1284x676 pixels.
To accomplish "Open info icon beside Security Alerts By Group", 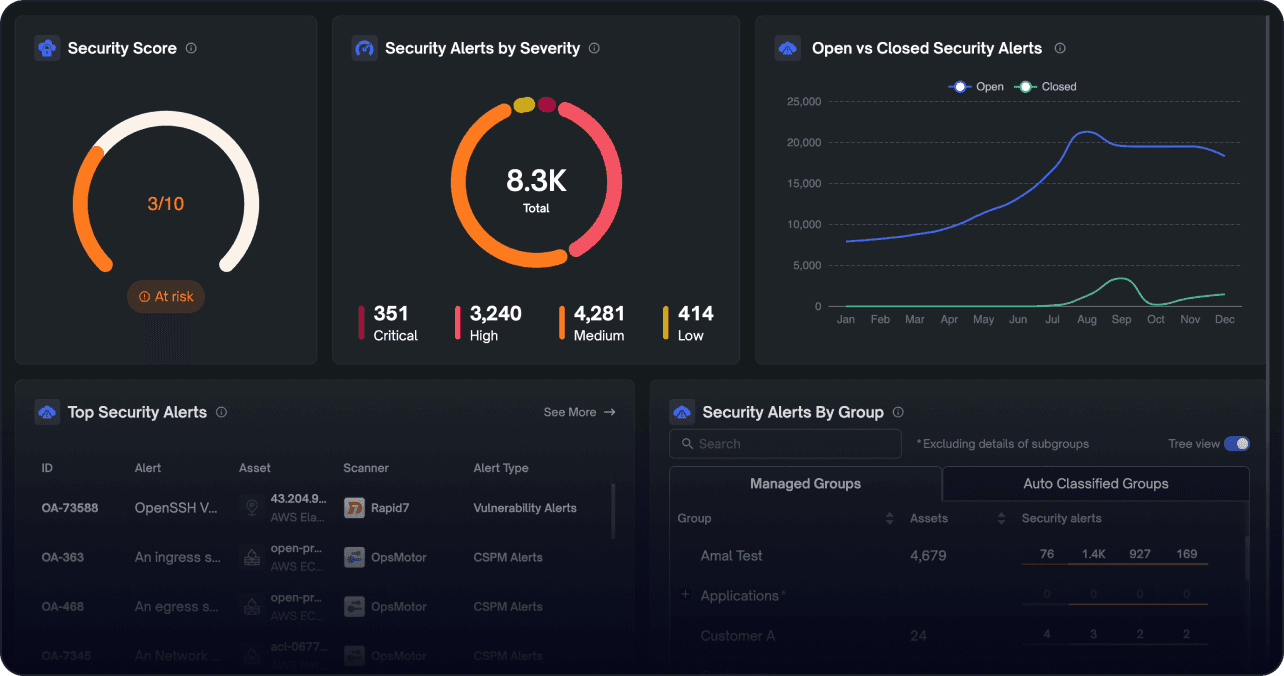I will [x=898, y=412].
